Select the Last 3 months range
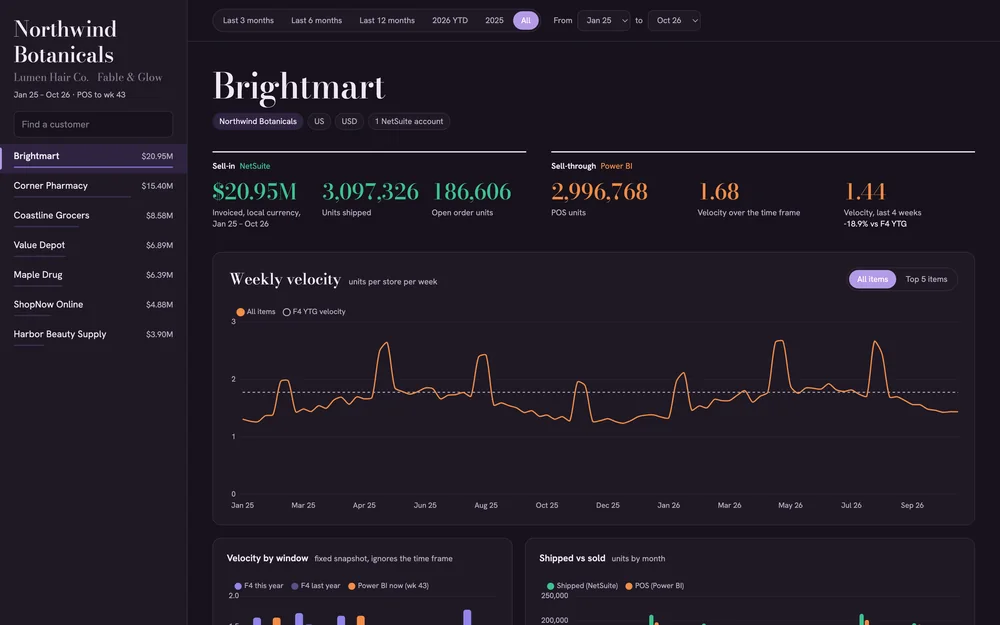This screenshot has height=625, width=1000. [x=248, y=20]
